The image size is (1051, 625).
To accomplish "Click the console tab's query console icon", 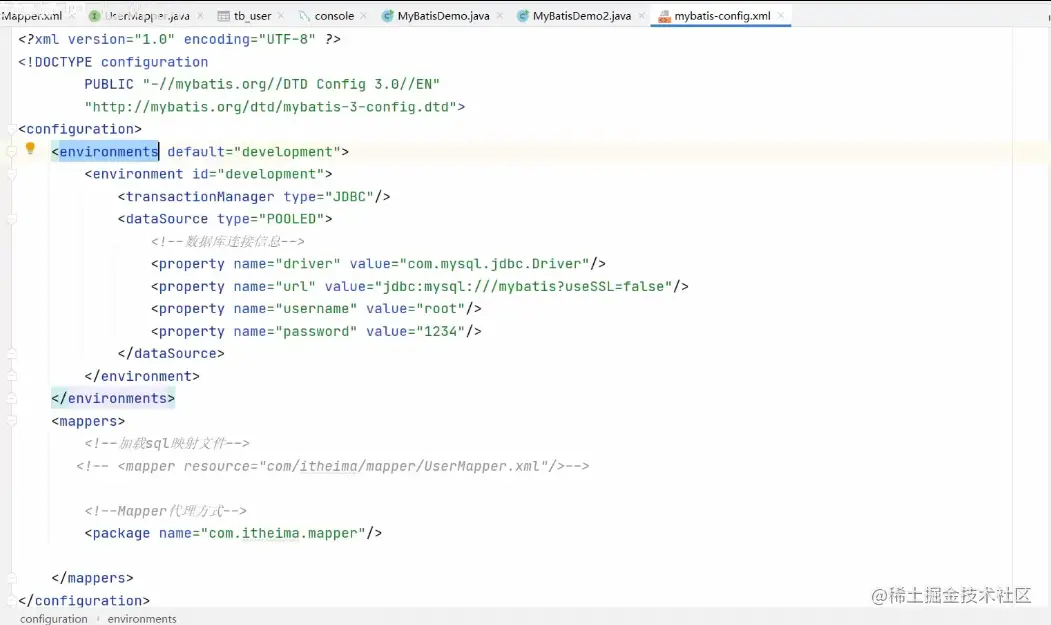I will [304, 15].
